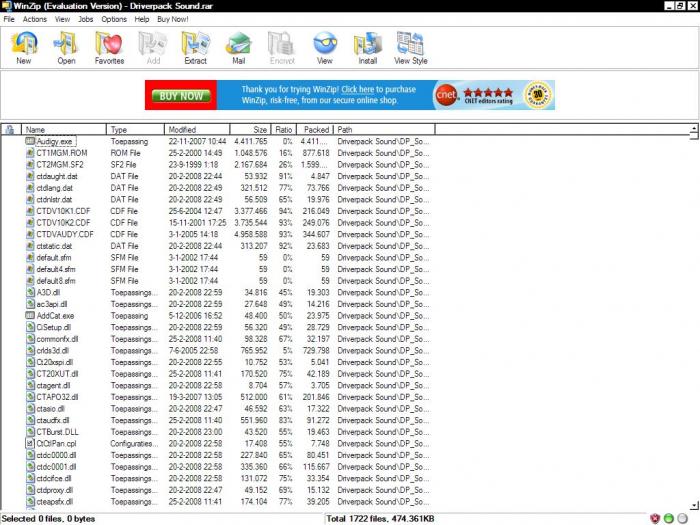Image resolution: width=700 pixels, height=525 pixels.
Task: Open the Jobs menu
Action: tap(86, 19)
